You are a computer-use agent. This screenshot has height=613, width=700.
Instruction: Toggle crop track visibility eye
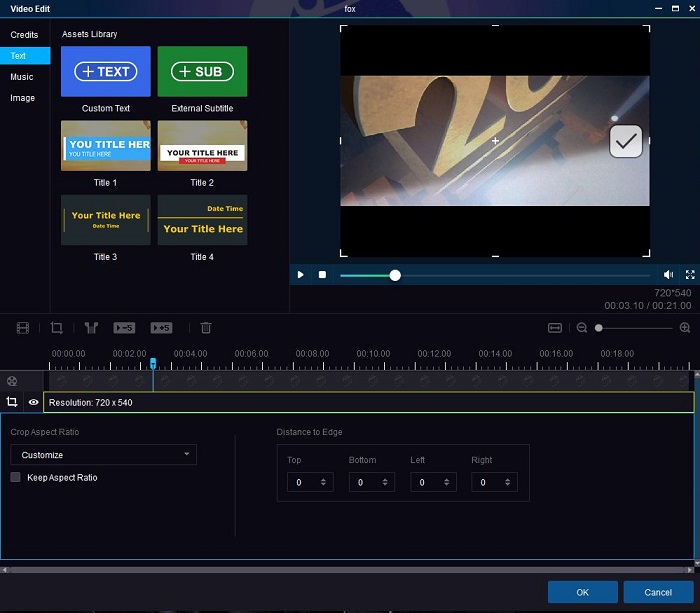tap(33, 402)
